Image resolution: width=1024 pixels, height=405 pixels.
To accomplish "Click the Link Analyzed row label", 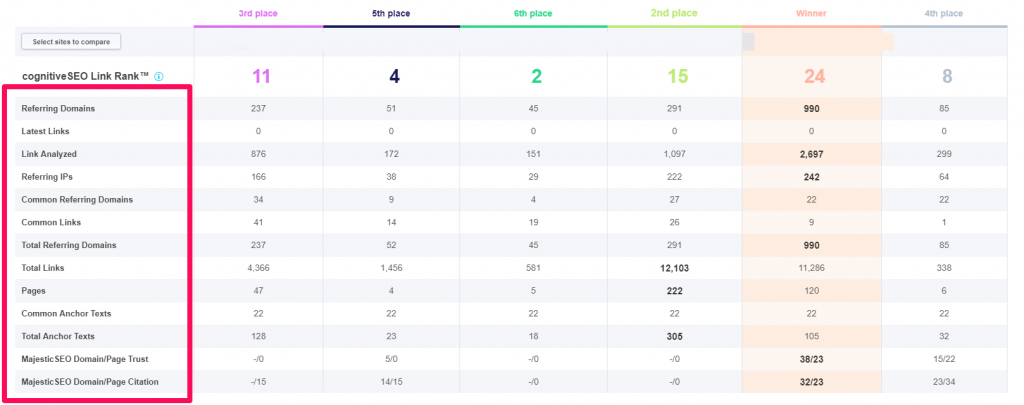I will click(x=51, y=154).
